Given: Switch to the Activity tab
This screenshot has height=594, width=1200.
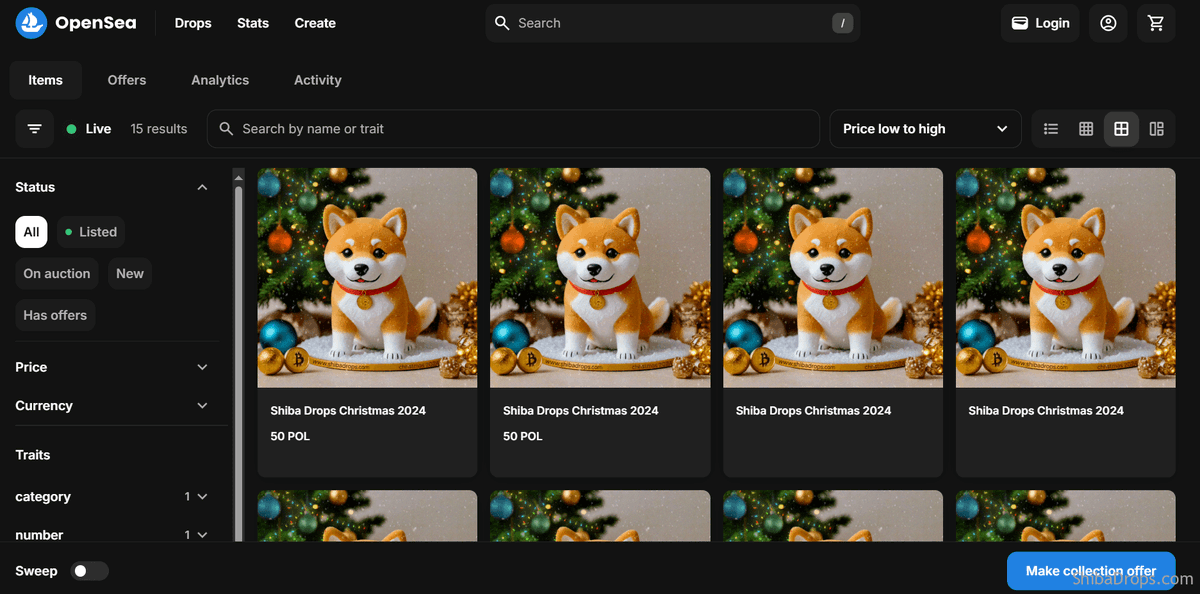Looking at the screenshot, I should pos(318,80).
